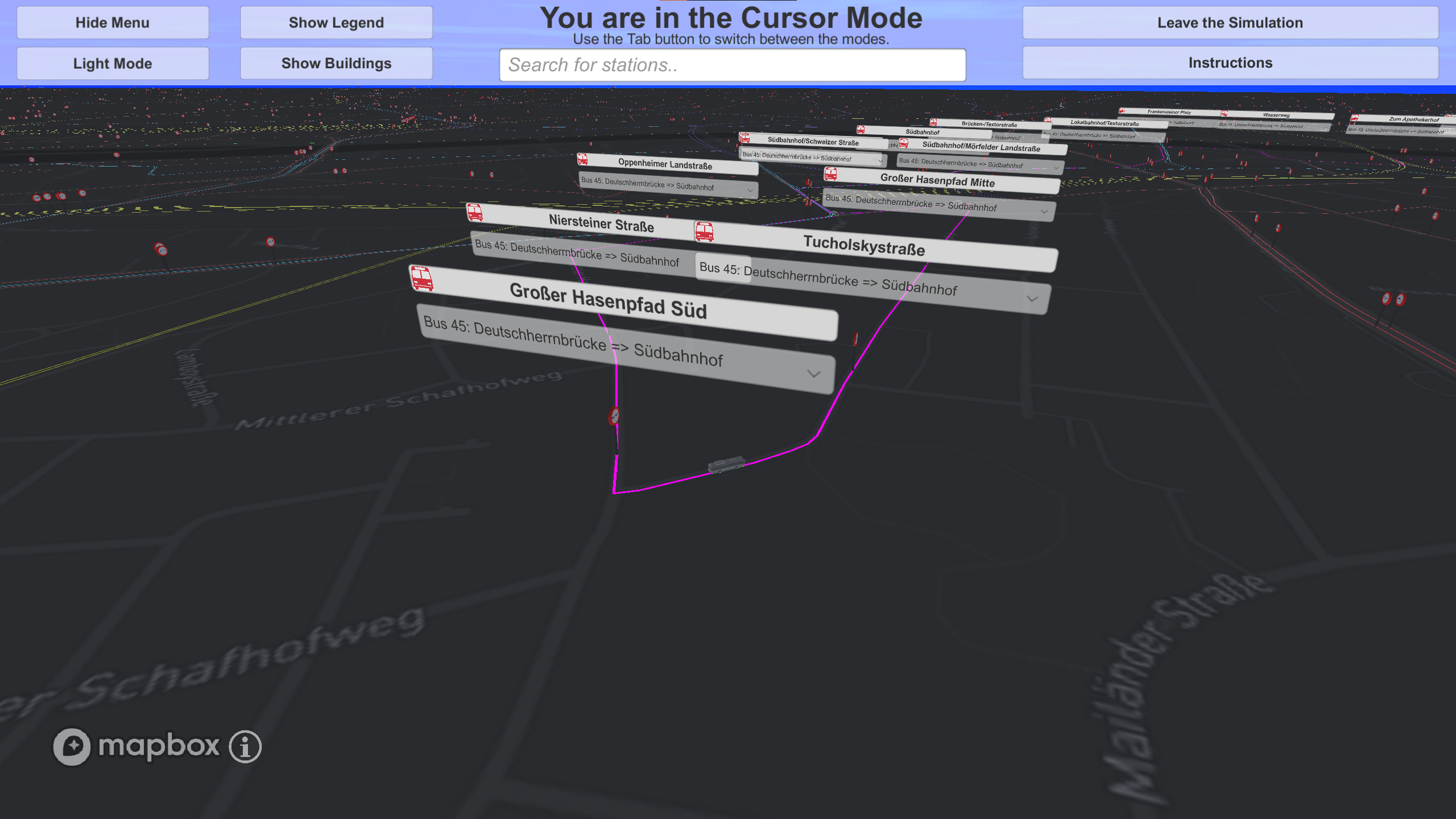Click the bus icon at Südbahnhof/Mörfelder Landstraße
This screenshot has height=819, width=1456.
point(904,143)
